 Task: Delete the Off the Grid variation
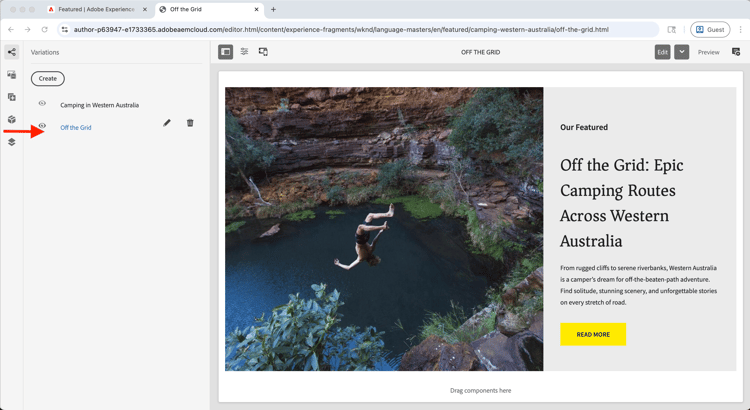(x=190, y=123)
